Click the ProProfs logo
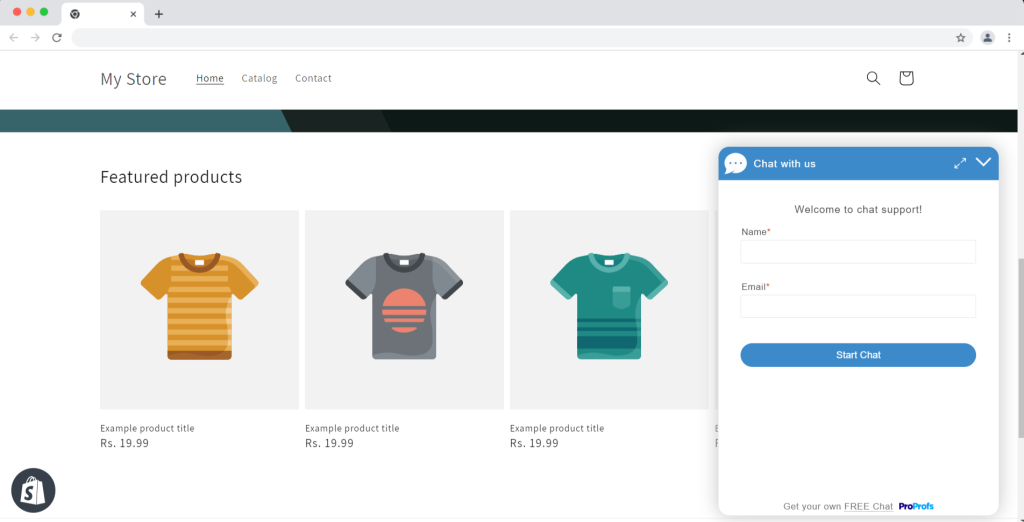 click(916, 506)
